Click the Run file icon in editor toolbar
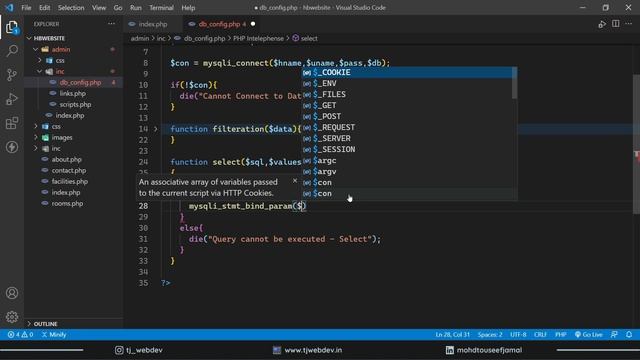 (602, 24)
